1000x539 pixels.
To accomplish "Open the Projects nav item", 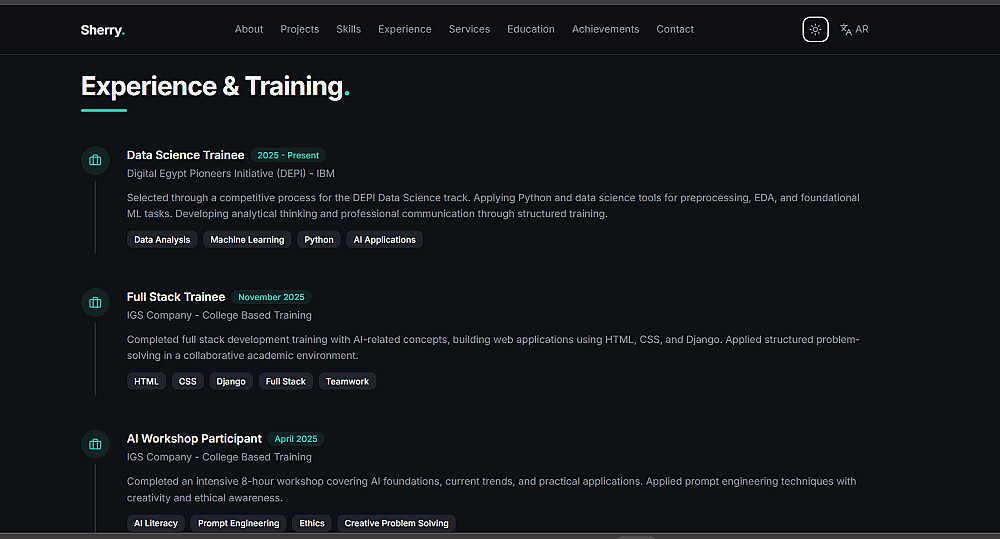I will (300, 29).
